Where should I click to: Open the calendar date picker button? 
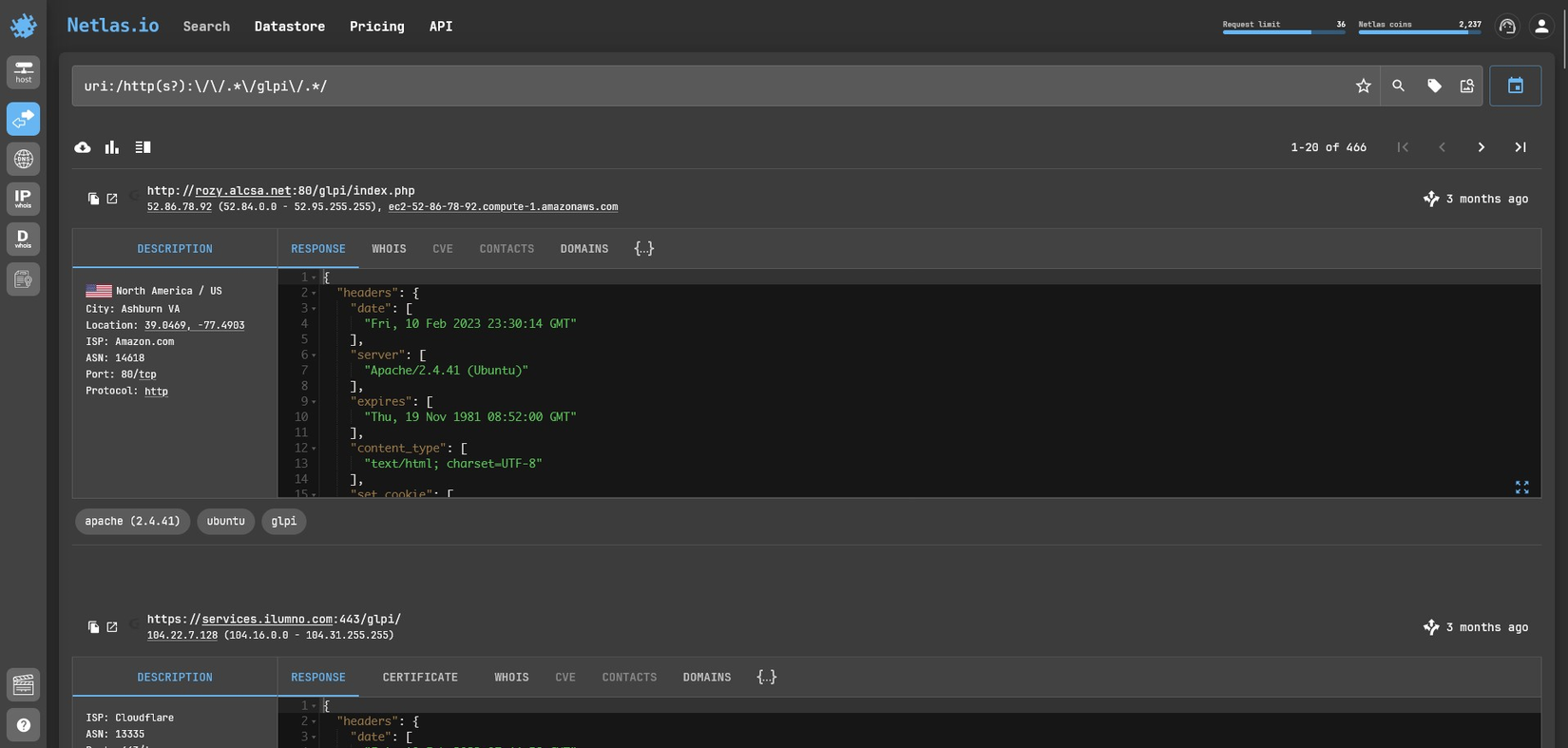pyautogui.click(x=1516, y=86)
